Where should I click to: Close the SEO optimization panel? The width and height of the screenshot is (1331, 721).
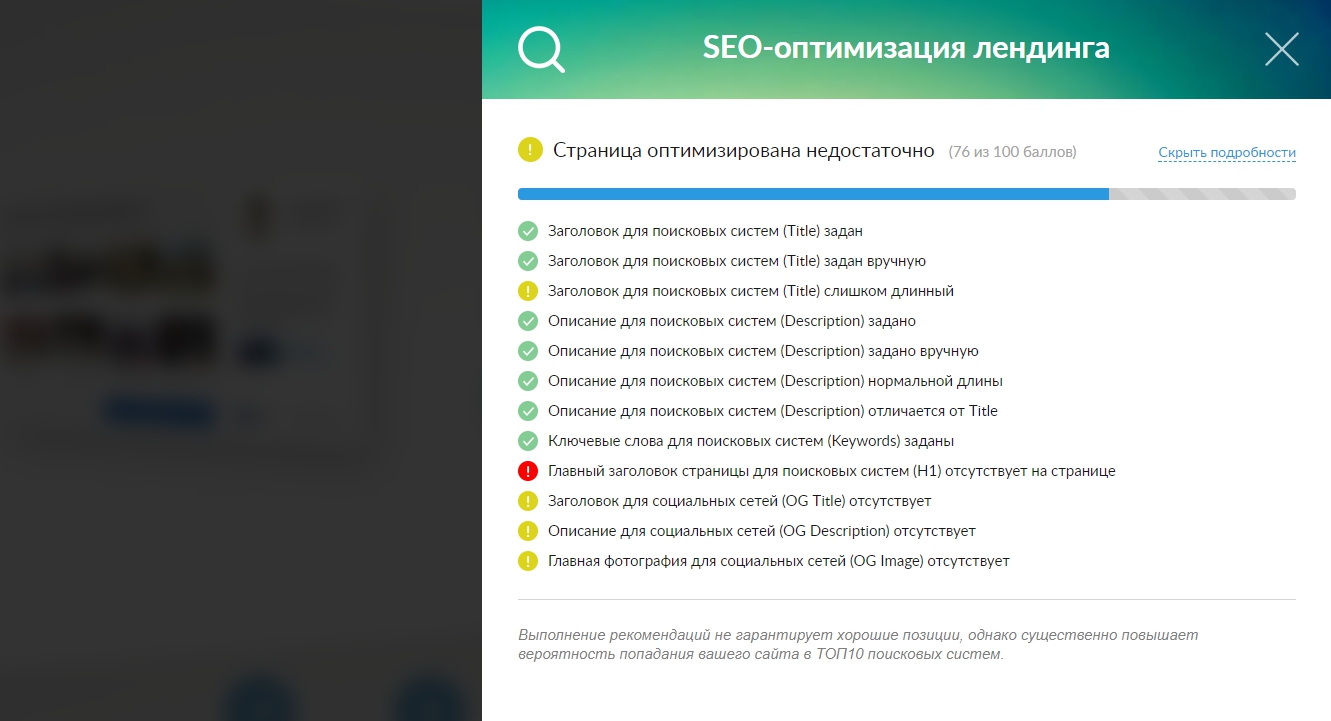[x=1281, y=49]
